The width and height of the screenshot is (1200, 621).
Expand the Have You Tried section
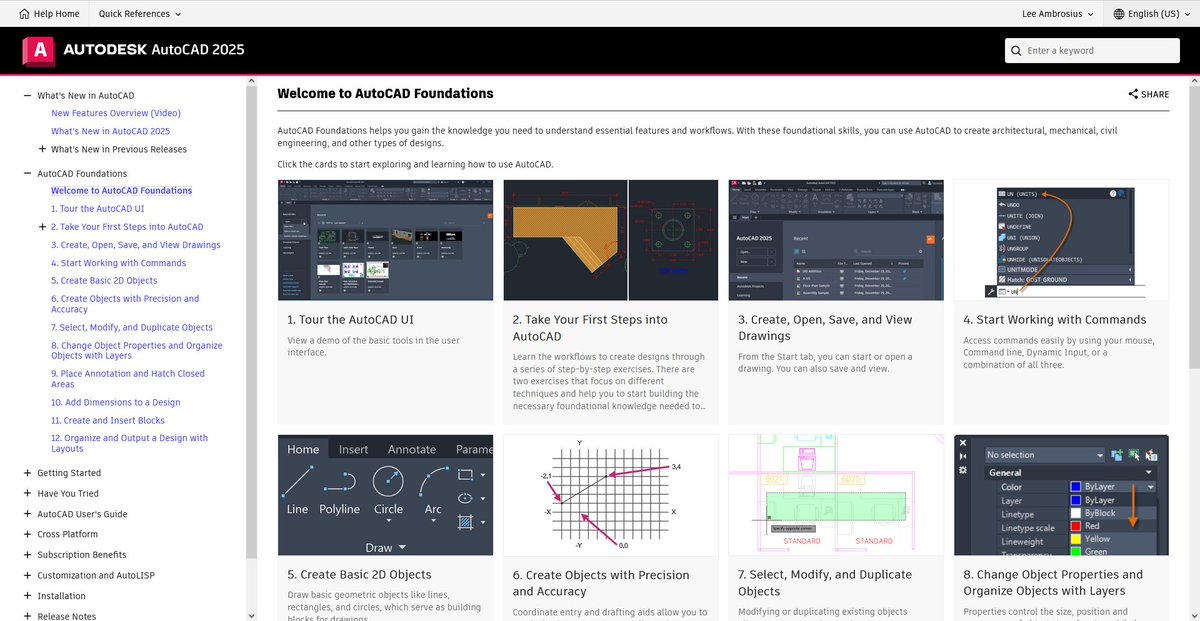(x=28, y=494)
